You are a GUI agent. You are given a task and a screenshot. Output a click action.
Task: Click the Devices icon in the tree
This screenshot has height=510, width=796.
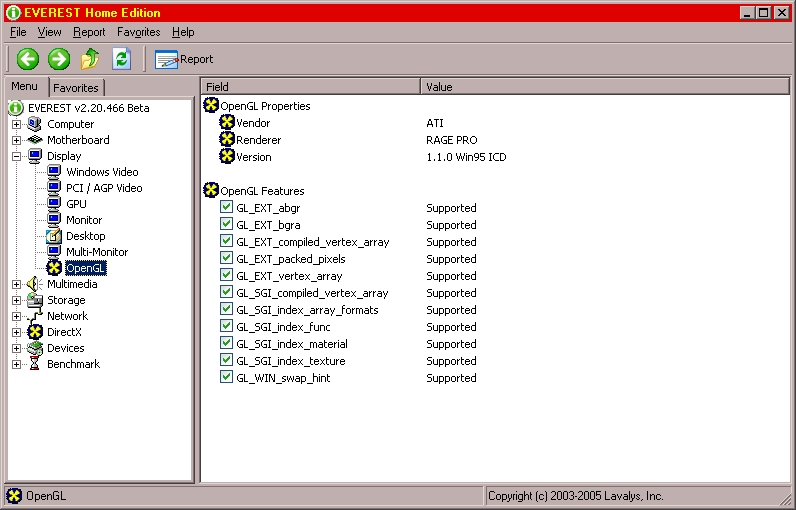pyautogui.click(x=35, y=348)
